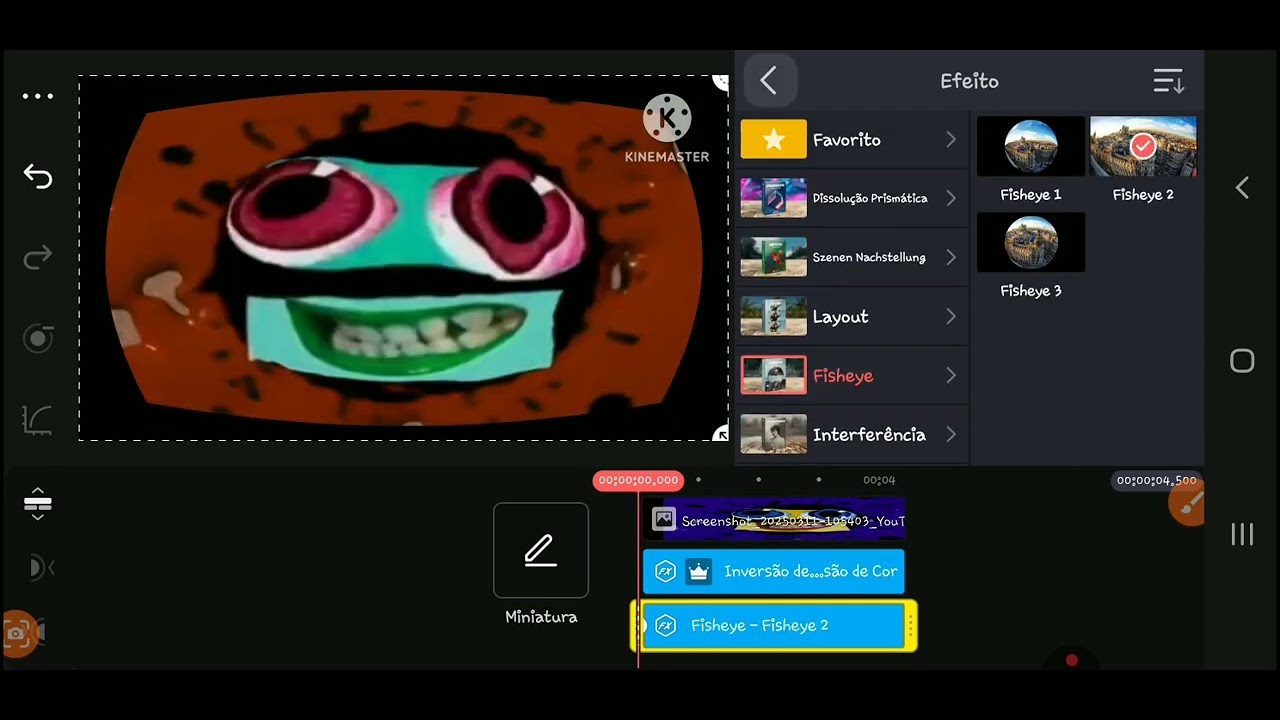Undo the last edit

[x=38, y=177]
